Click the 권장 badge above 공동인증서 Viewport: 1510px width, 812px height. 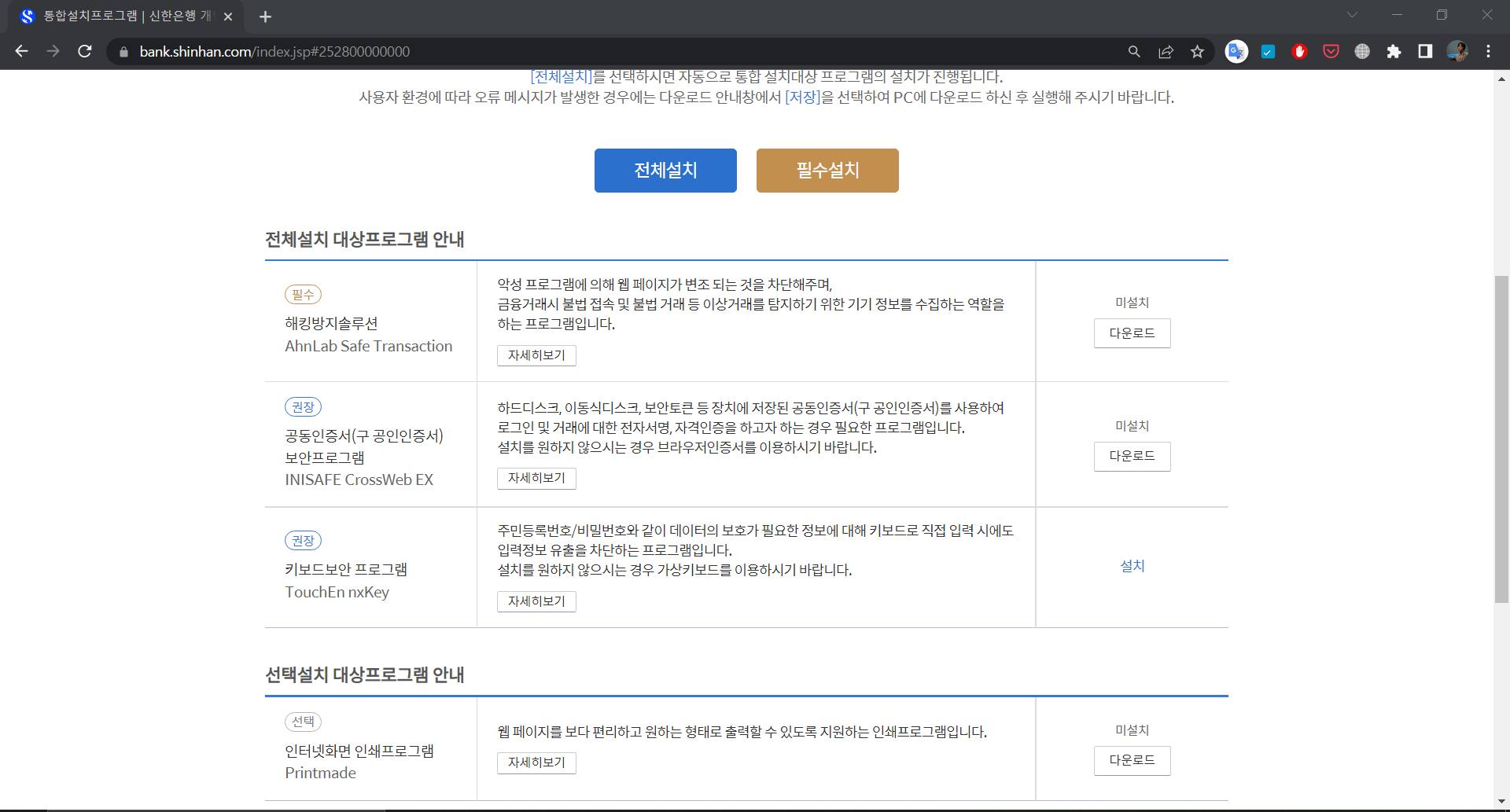click(303, 407)
